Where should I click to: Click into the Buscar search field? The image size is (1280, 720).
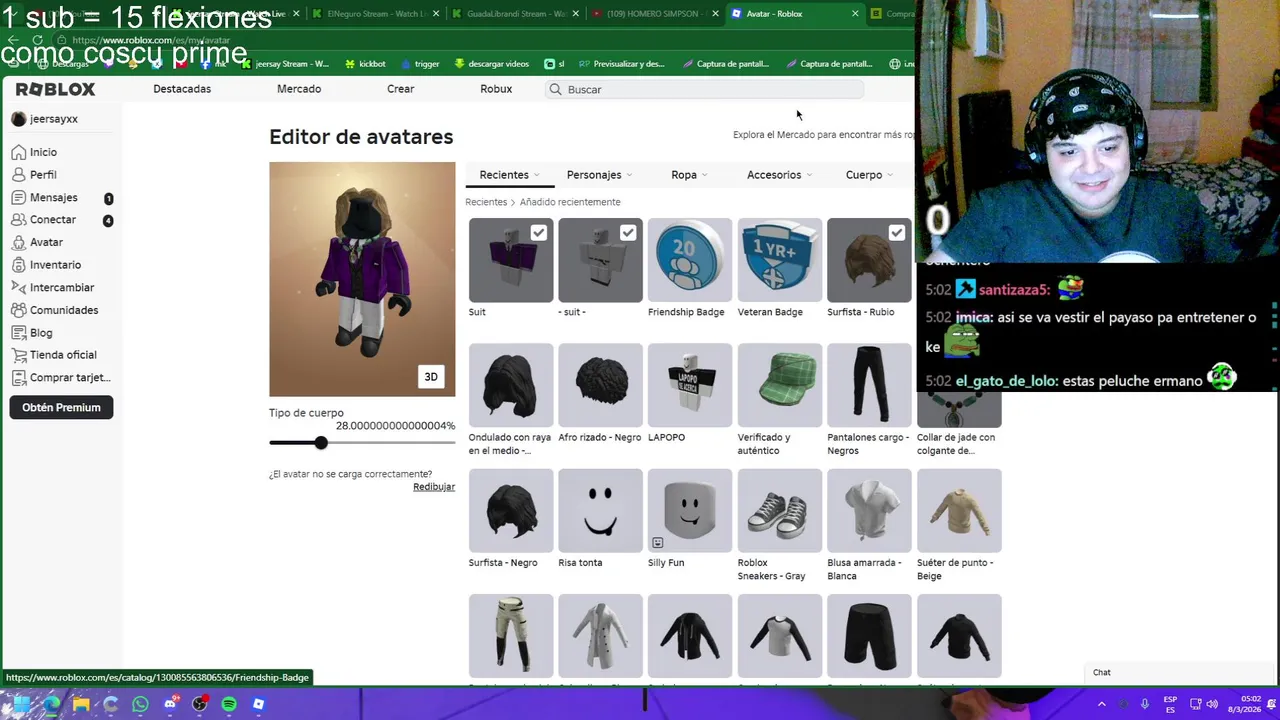click(x=705, y=89)
